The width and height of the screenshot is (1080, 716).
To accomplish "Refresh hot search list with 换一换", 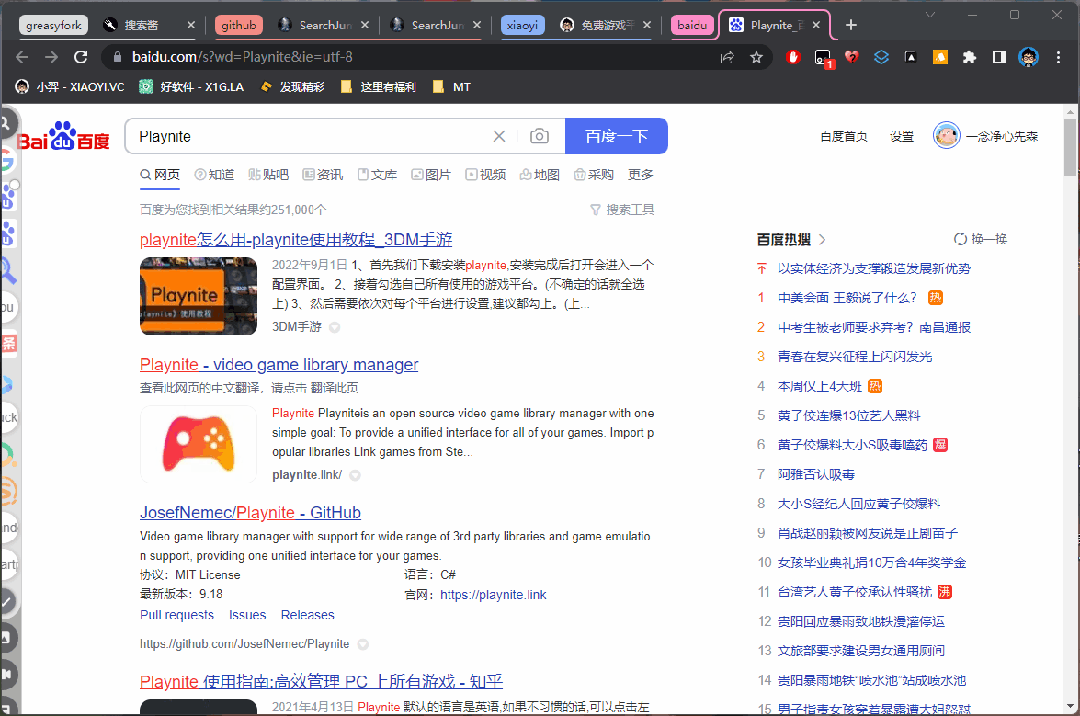I will click(x=981, y=239).
